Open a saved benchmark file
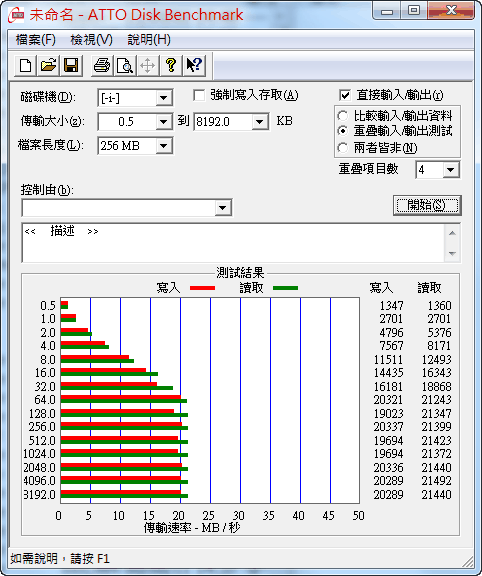The width and height of the screenshot is (482, 576). tap(48, 66)
